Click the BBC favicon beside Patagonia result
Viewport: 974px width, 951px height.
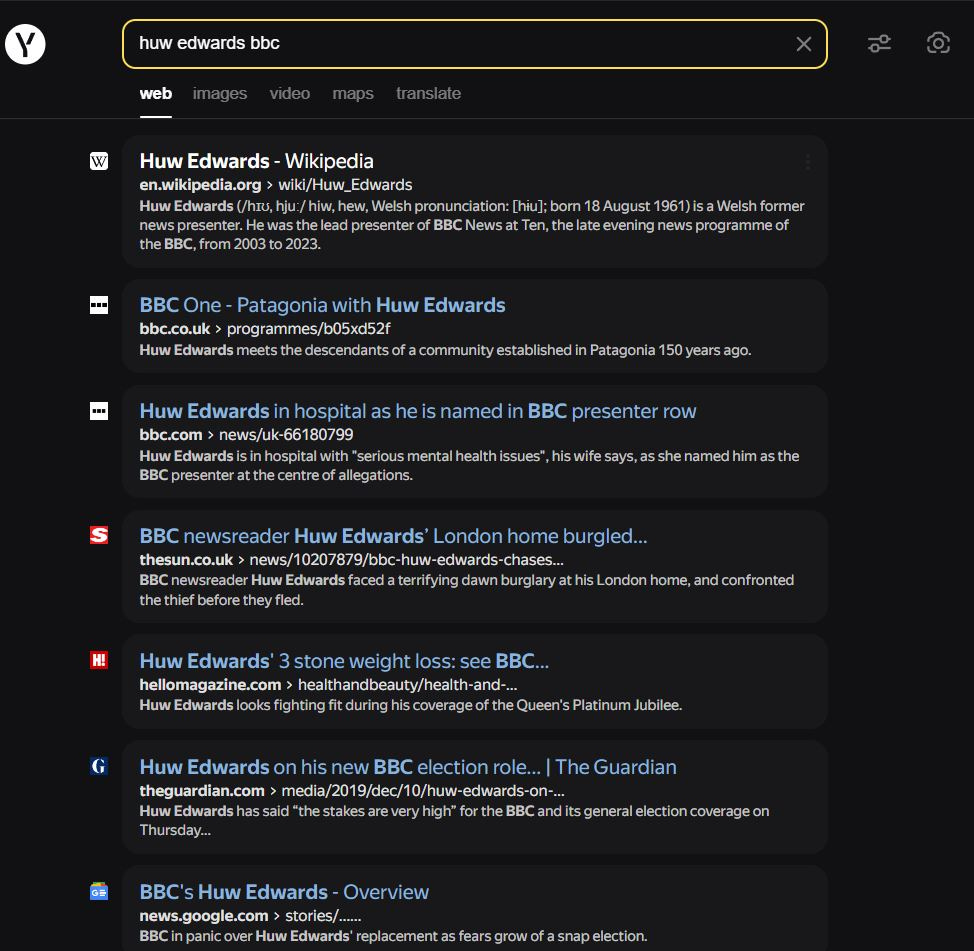coord(99,305)
